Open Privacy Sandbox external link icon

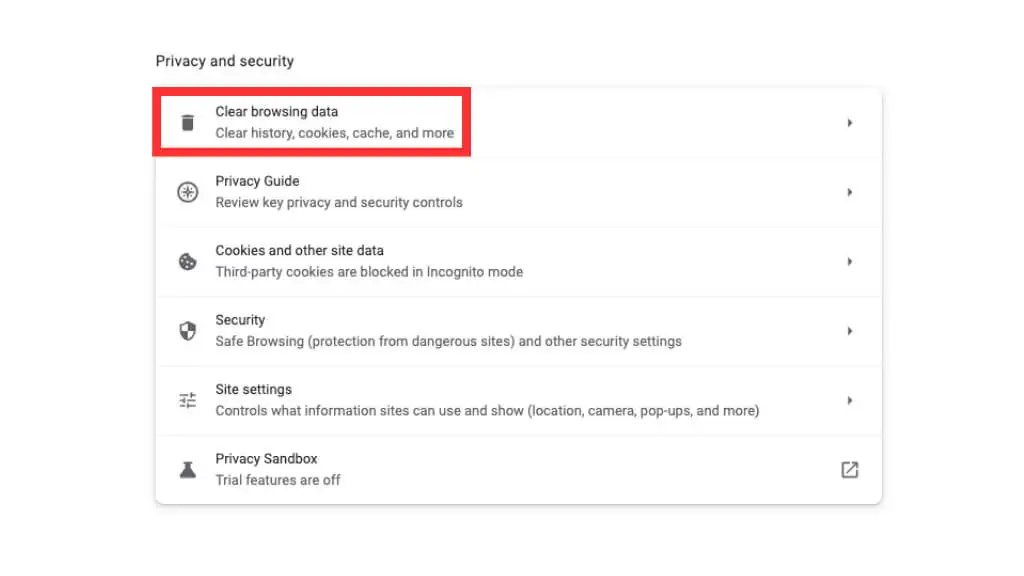[849, 470]
